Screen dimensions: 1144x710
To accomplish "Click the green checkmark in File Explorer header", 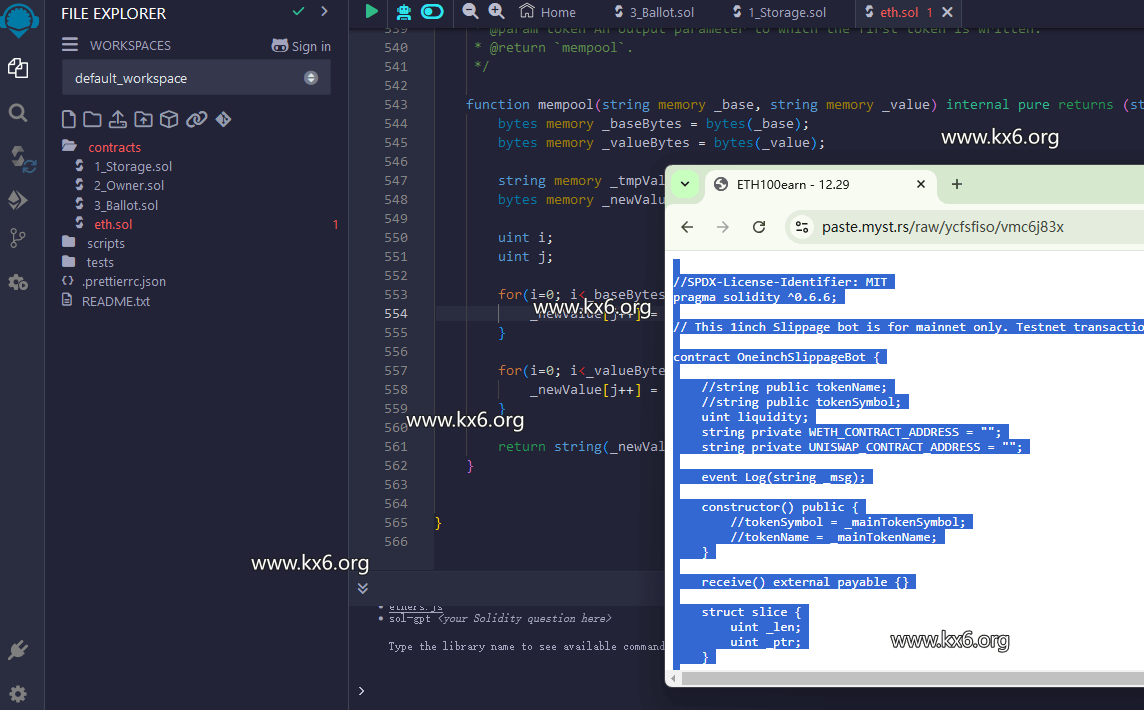I will [x=297, y=13].
